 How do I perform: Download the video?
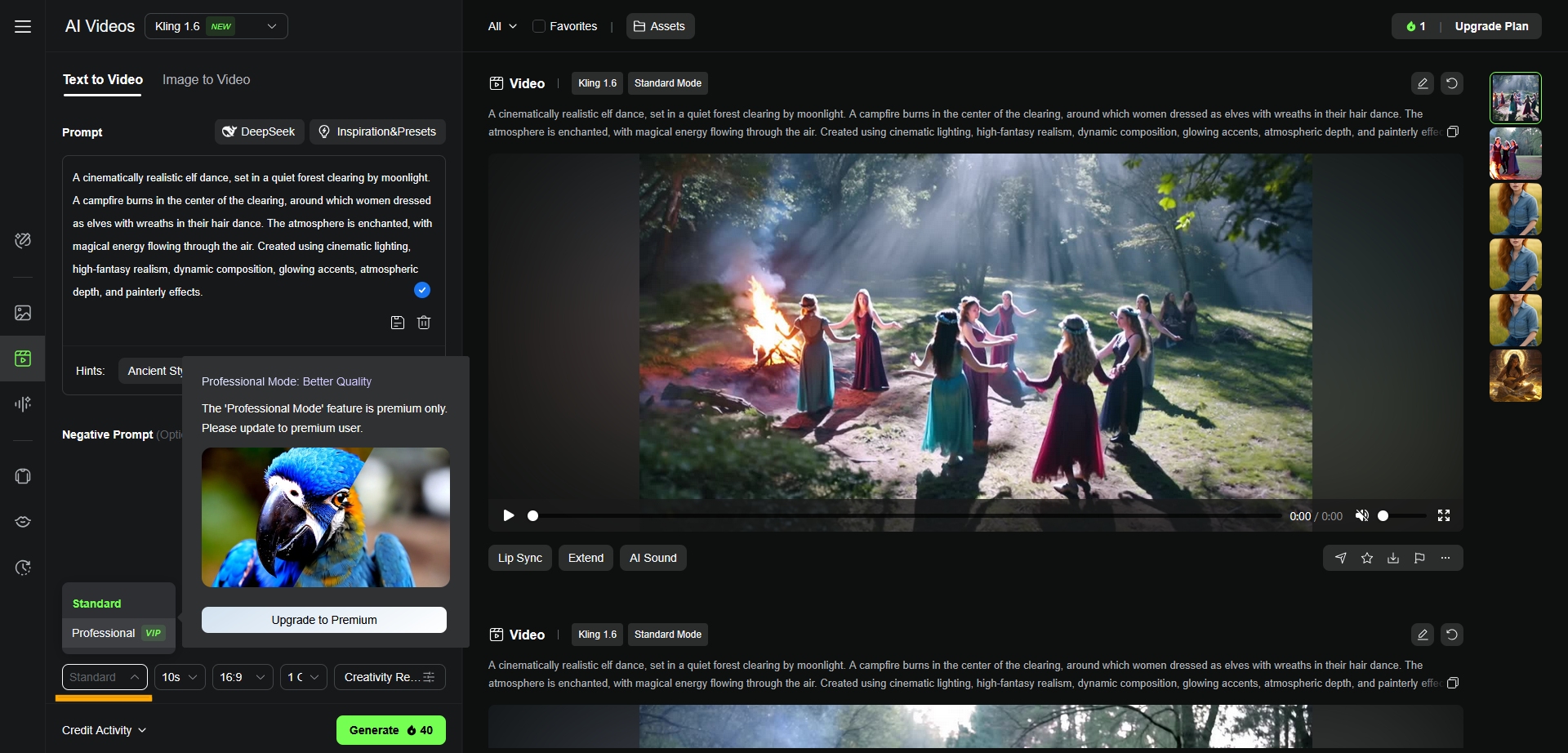coord(1393,558)
